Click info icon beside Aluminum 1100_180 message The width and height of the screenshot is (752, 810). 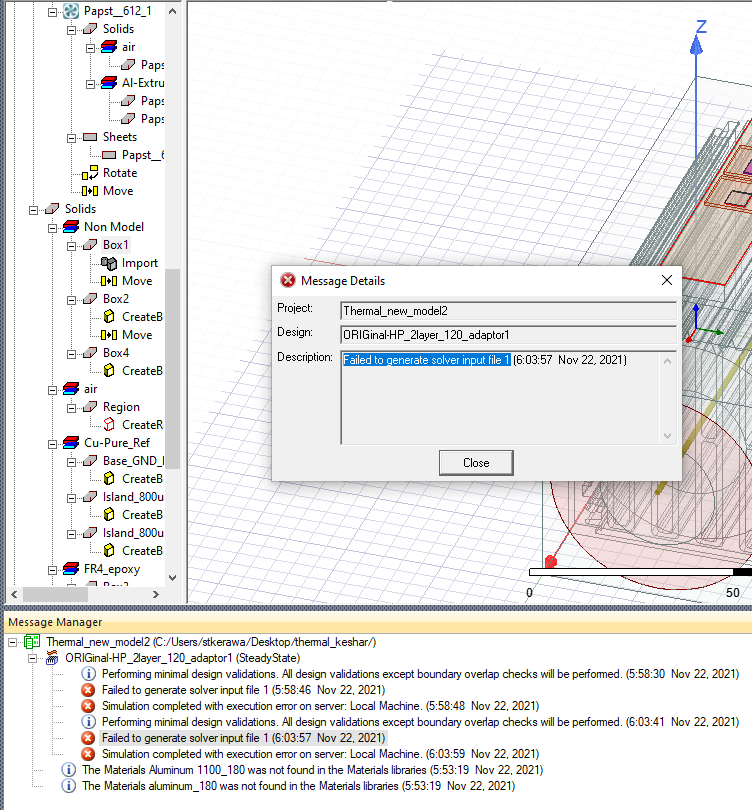69,769
